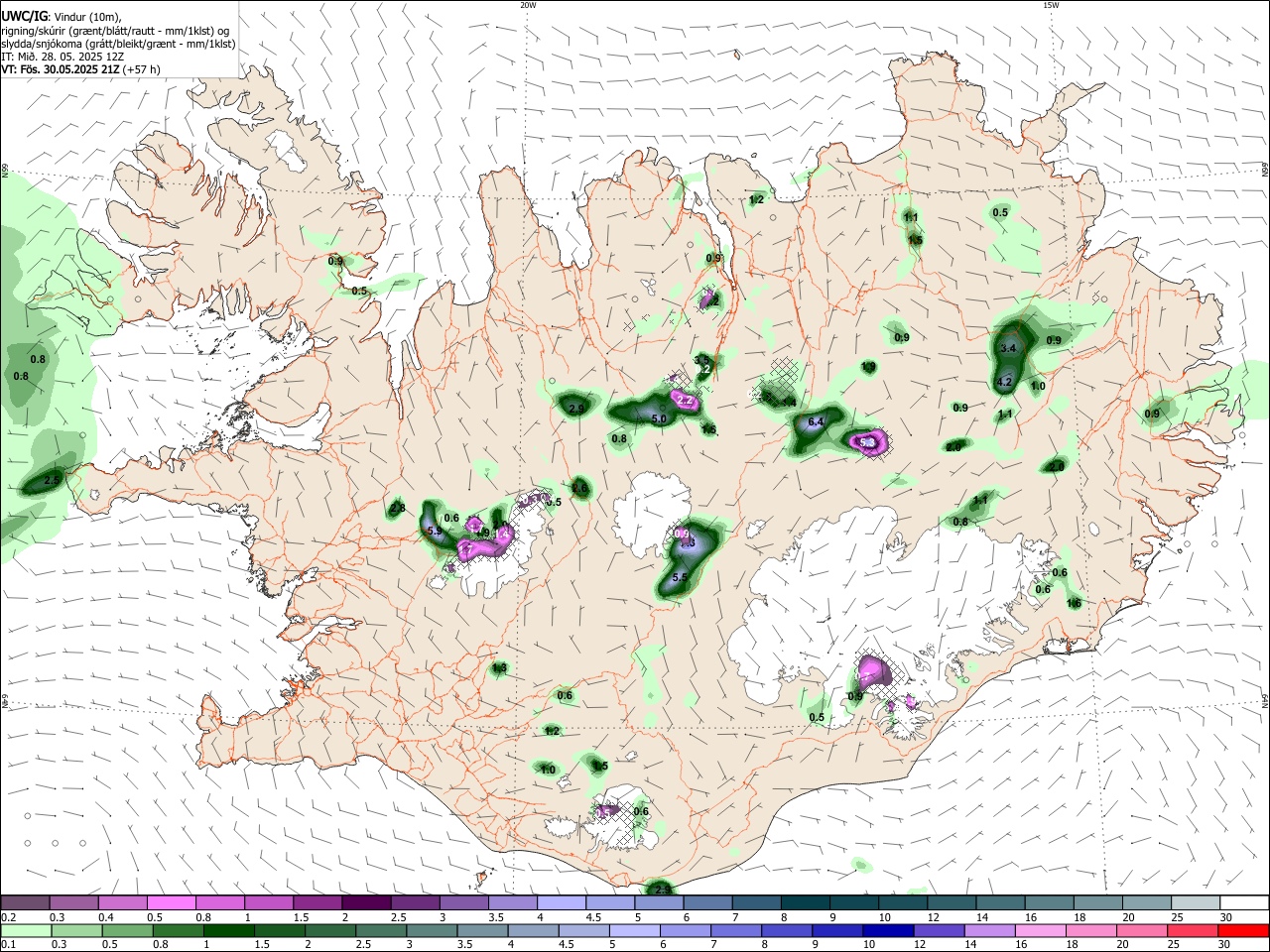1270x952 pixels.
Task: Select the bright pink-magenta snow legend swatch
Action: tap(171, 902)
